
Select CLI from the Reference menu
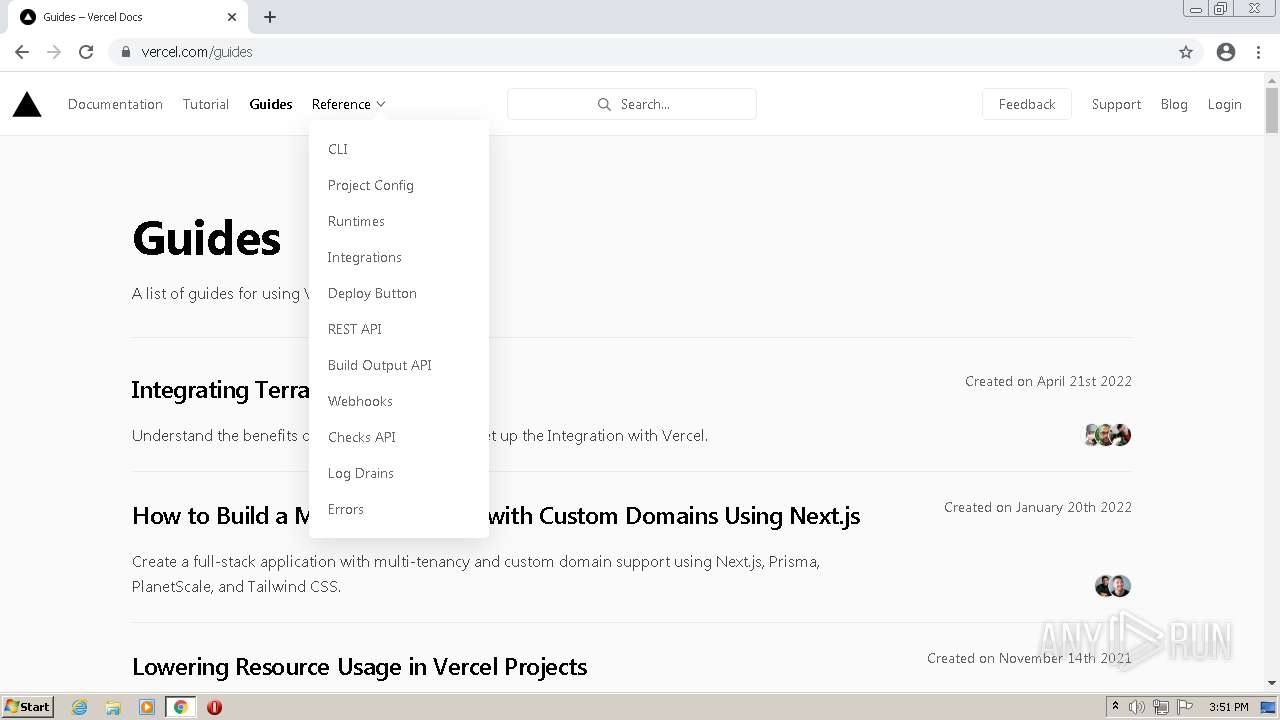pyautogui.click(x=338, y=149)
